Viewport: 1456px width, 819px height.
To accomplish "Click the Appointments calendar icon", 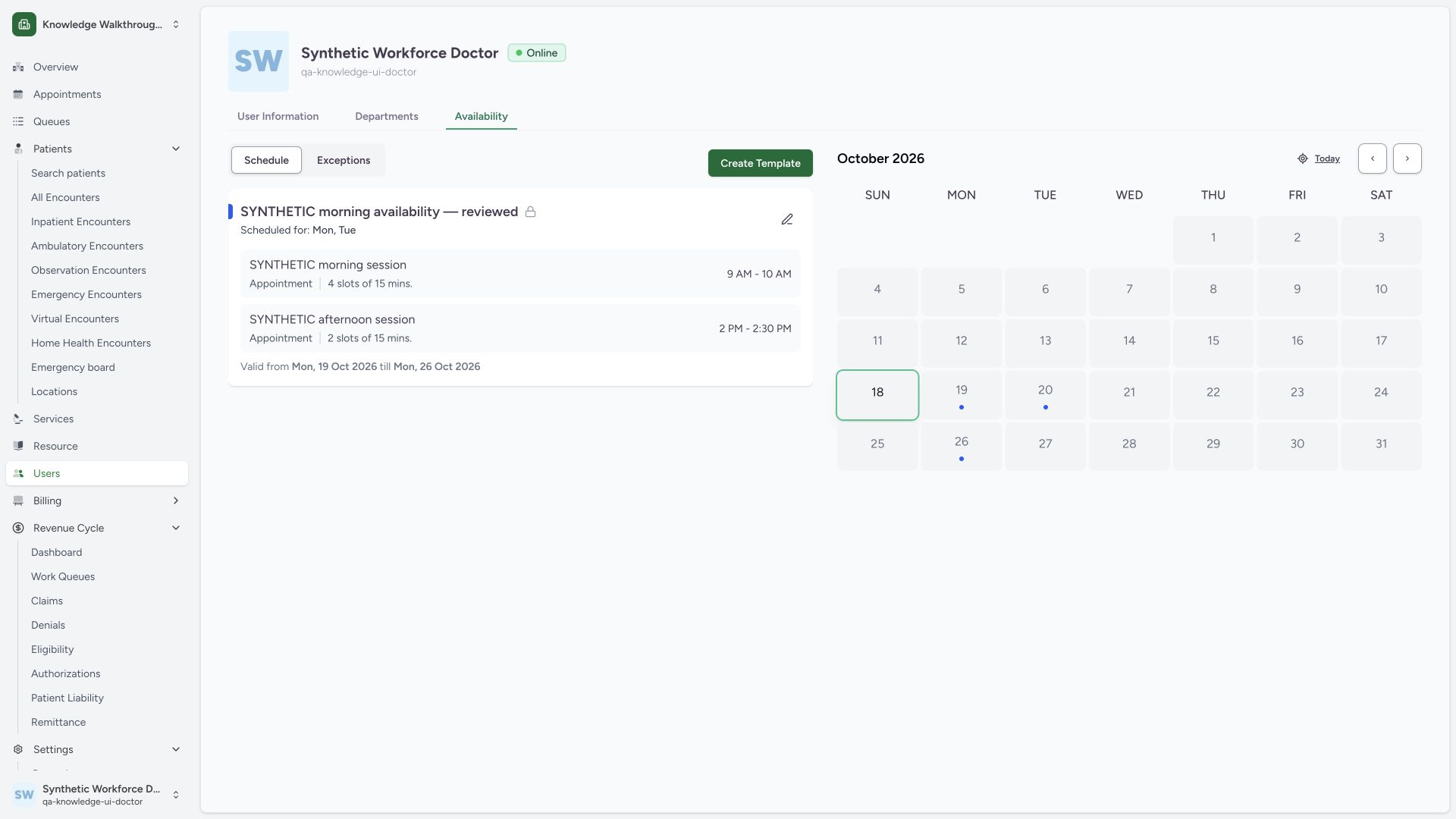I will [18, 94].
